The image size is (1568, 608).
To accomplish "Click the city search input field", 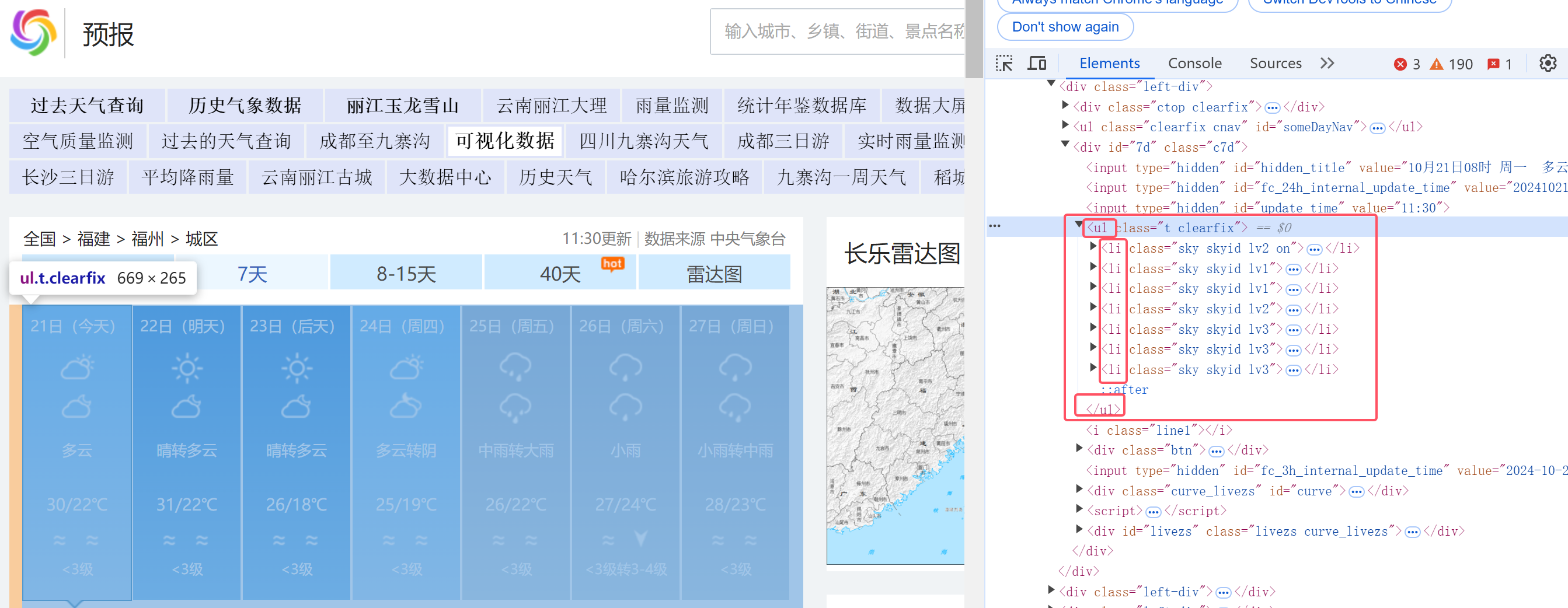I will click(838, 31).
